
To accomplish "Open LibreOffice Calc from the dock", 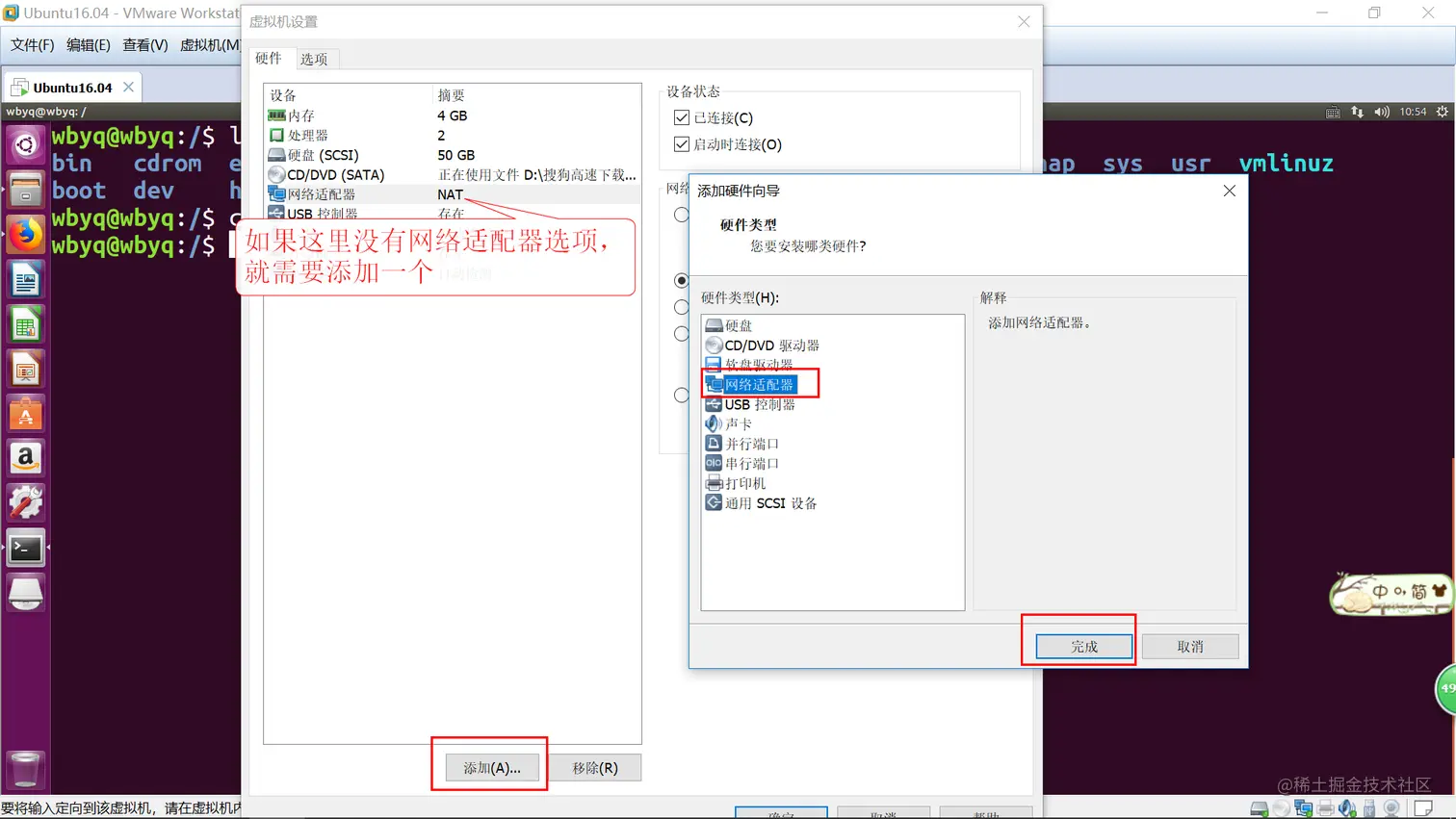I will click(26, 325).
